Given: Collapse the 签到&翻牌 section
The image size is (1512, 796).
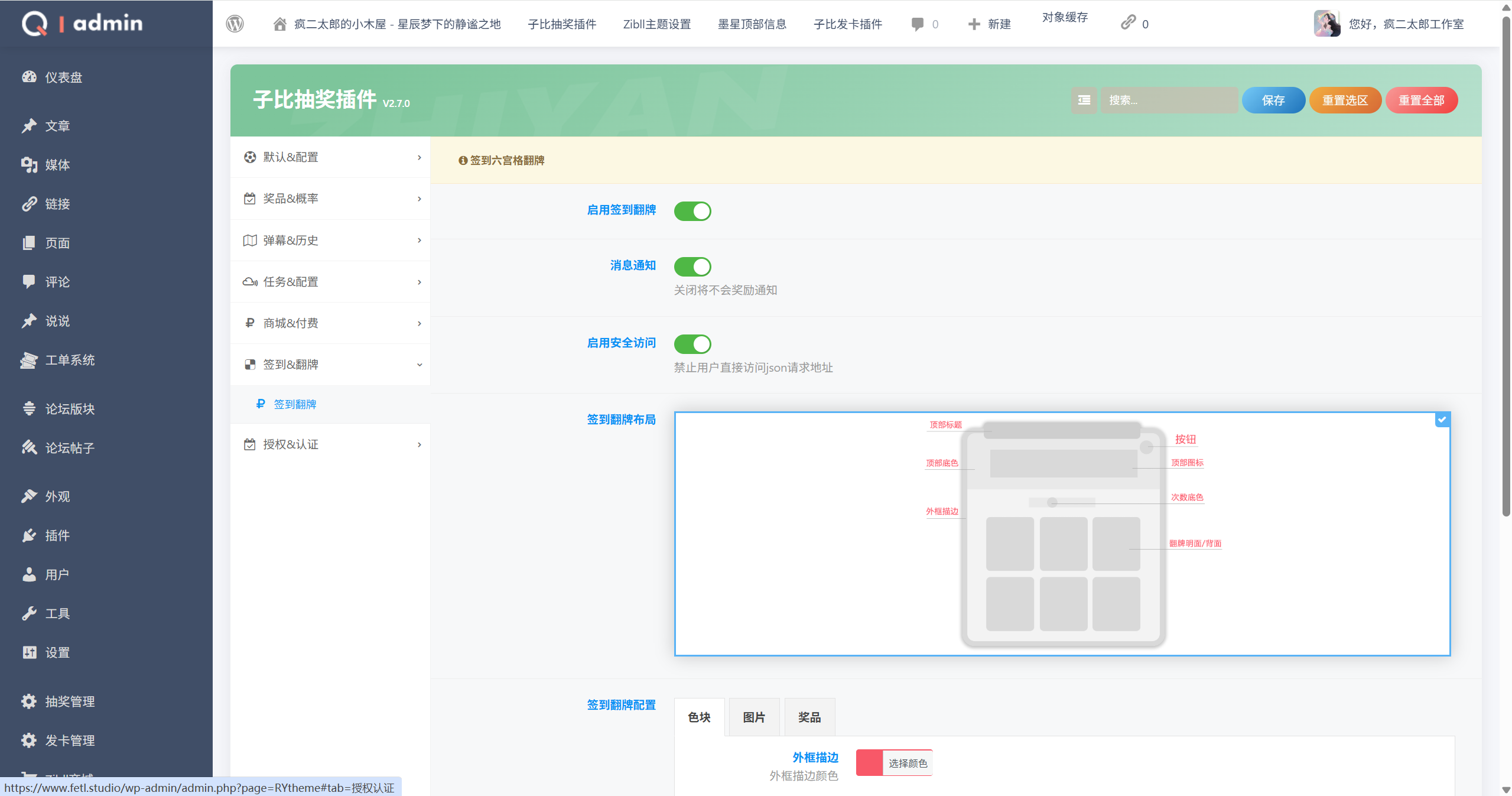Looking at the screenshot, I should (x=330, y=365).
